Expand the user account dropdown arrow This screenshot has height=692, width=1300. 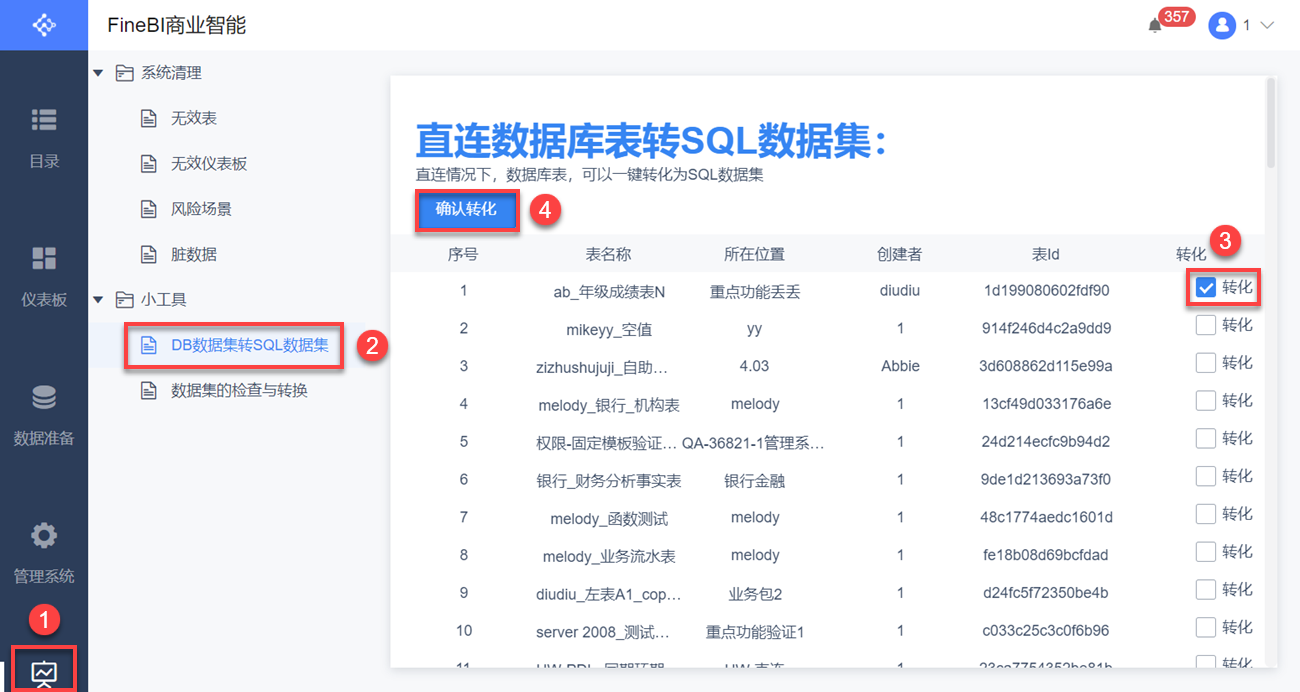[1267, 26]
